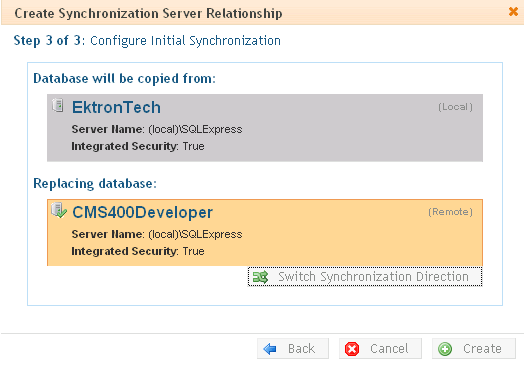
Task: Click the orange CMS400Developer target panel
Action: 265,233
